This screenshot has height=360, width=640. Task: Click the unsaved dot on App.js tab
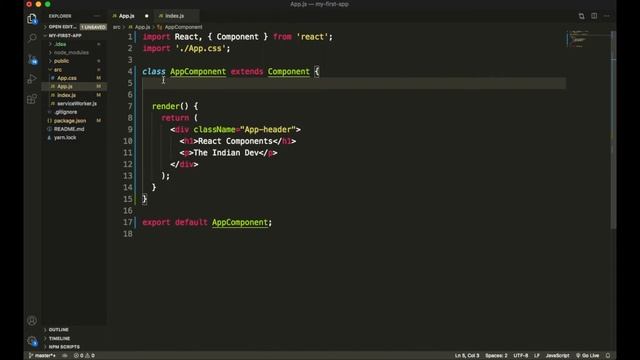pyautogui.click(x=147, y=16)
